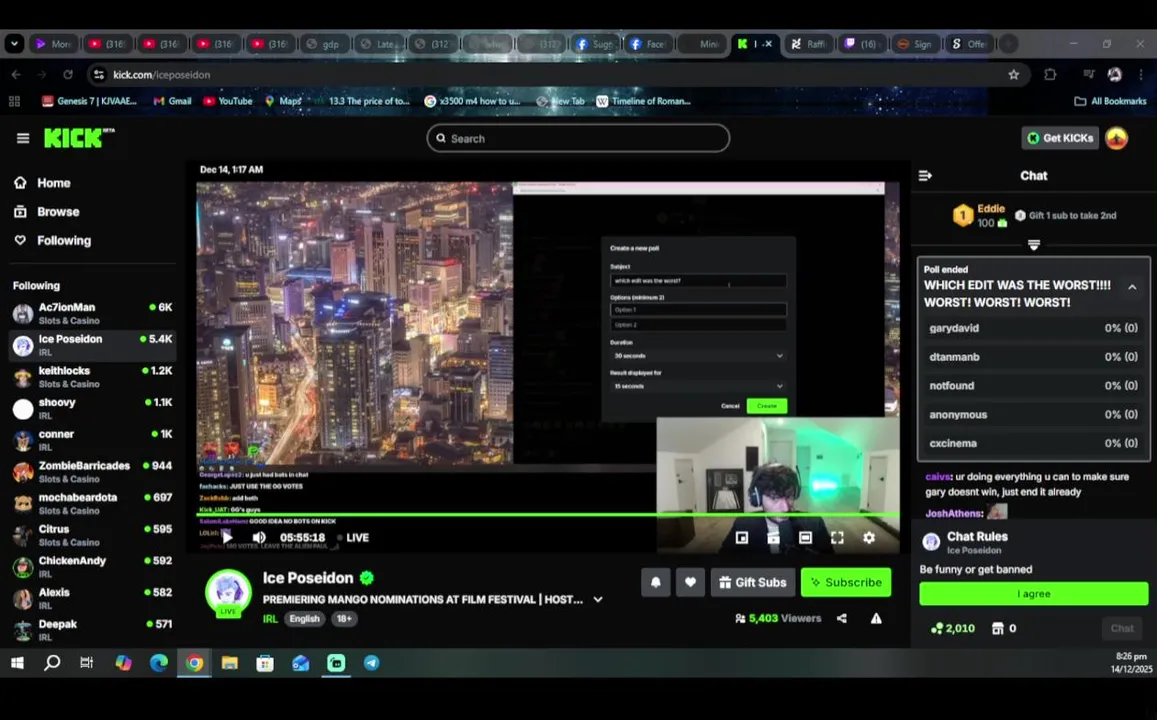Viewport: 1157px width, 720px height.
Task: Click the green Subscribe button
Action: 846,582
